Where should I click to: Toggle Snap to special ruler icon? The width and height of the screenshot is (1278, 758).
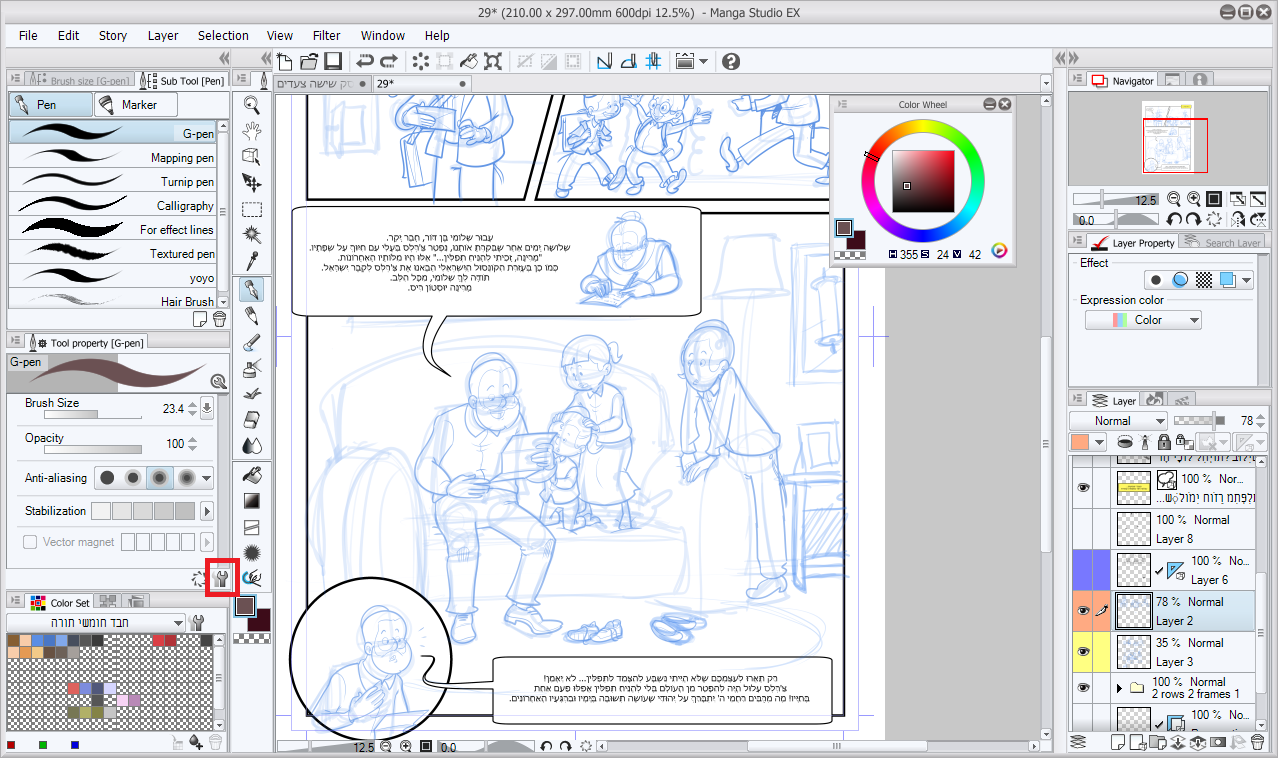pyautogui.click(x=629, y=61)
